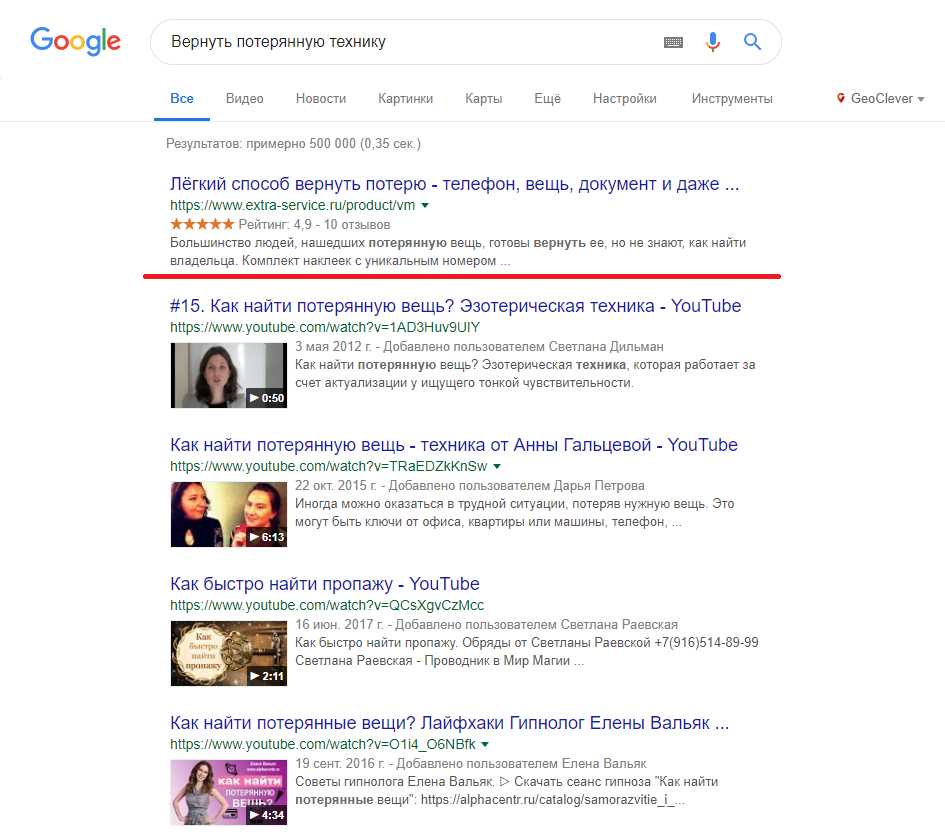Image resolution: width=945 pixels, height=838 pixels.
Task: Open Инструменты search tools
Action: (x=732, y=99)
